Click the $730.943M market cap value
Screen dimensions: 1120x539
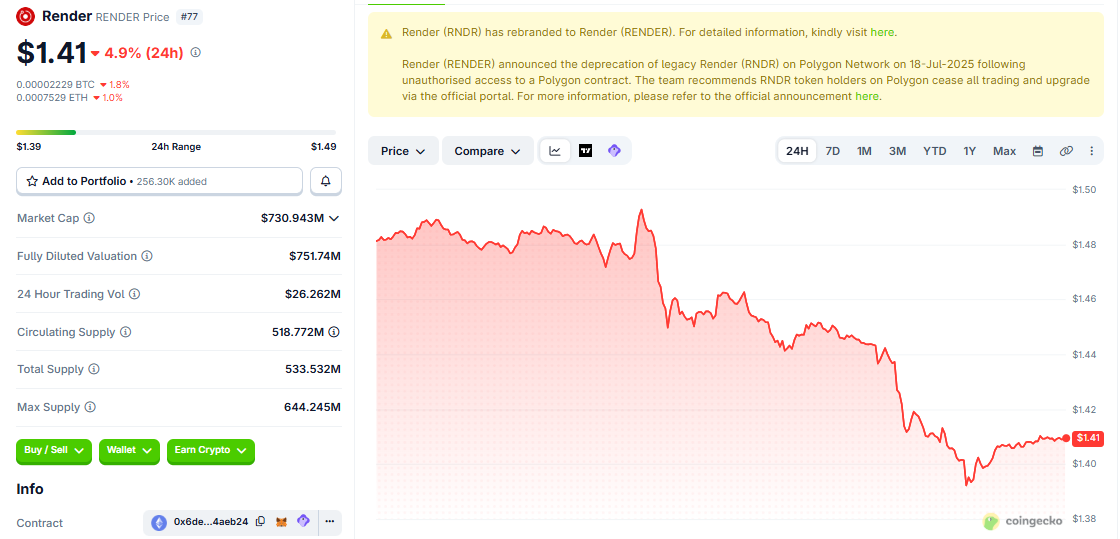point(293,218)
